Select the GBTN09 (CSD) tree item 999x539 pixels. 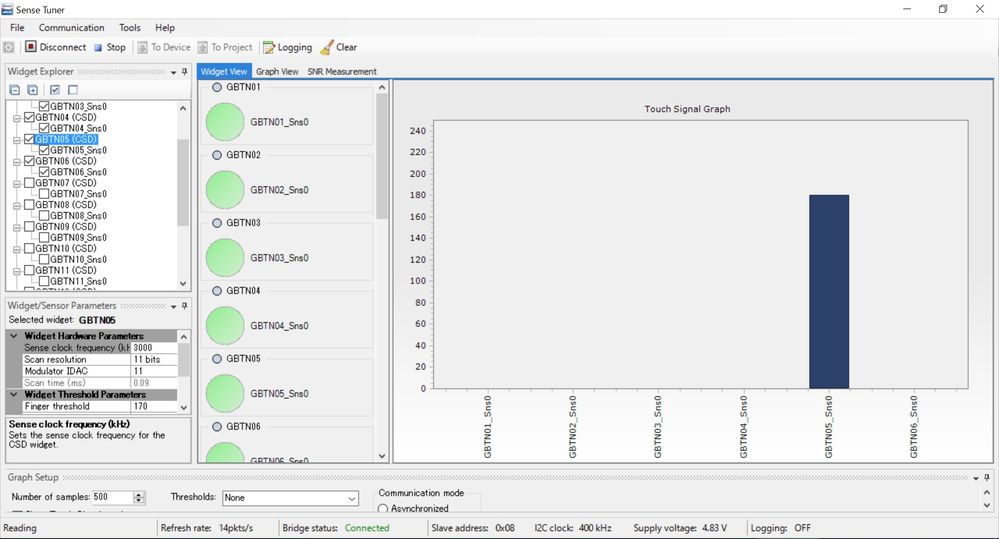(x=66, y=227)
